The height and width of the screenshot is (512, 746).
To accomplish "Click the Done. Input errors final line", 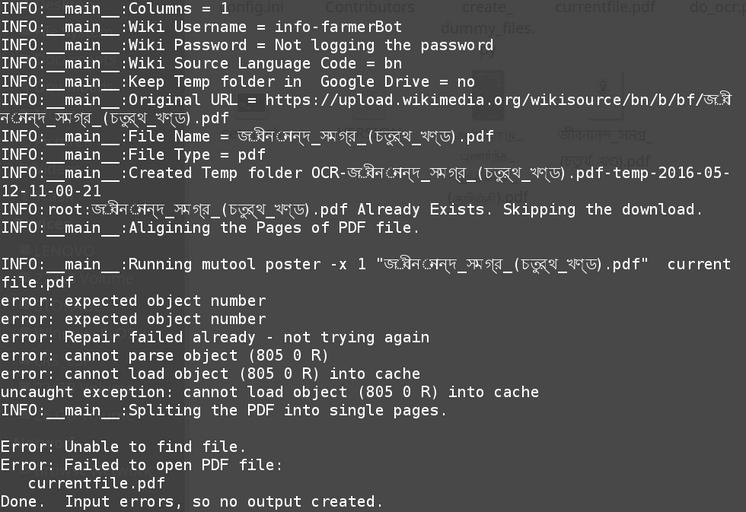I will (191, 502).
